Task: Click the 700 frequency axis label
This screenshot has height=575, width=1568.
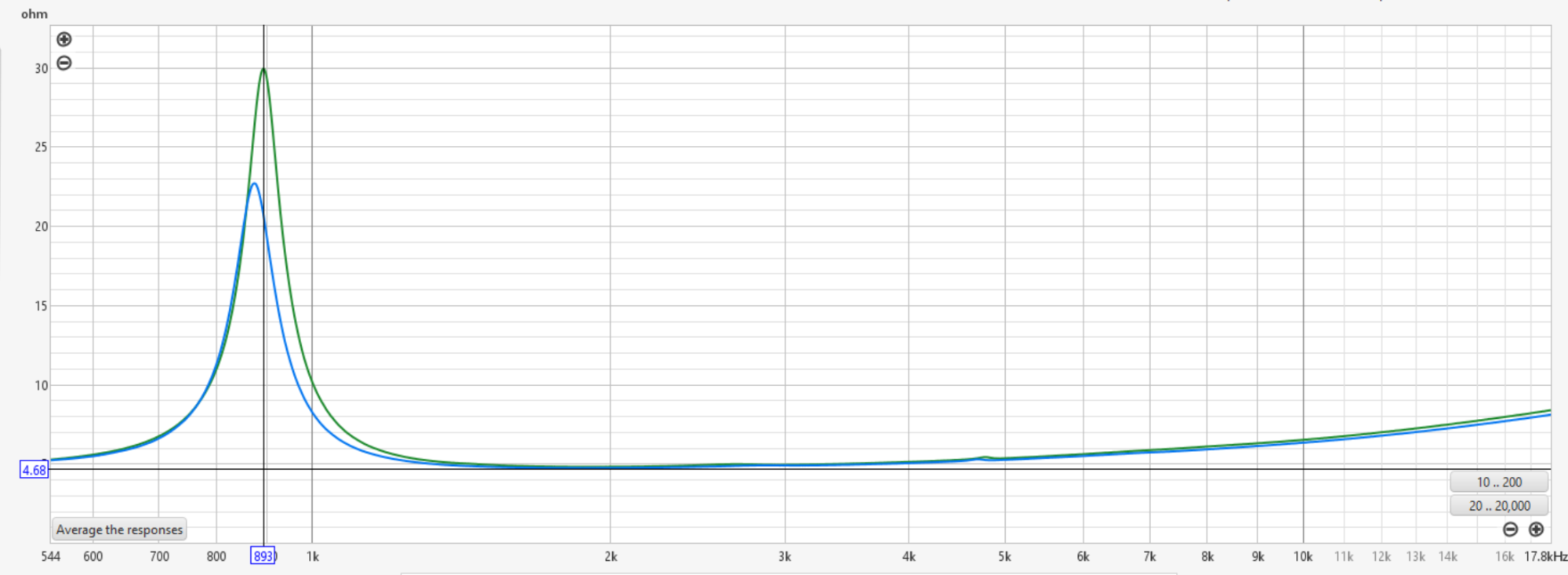Action: click(159, 556)
